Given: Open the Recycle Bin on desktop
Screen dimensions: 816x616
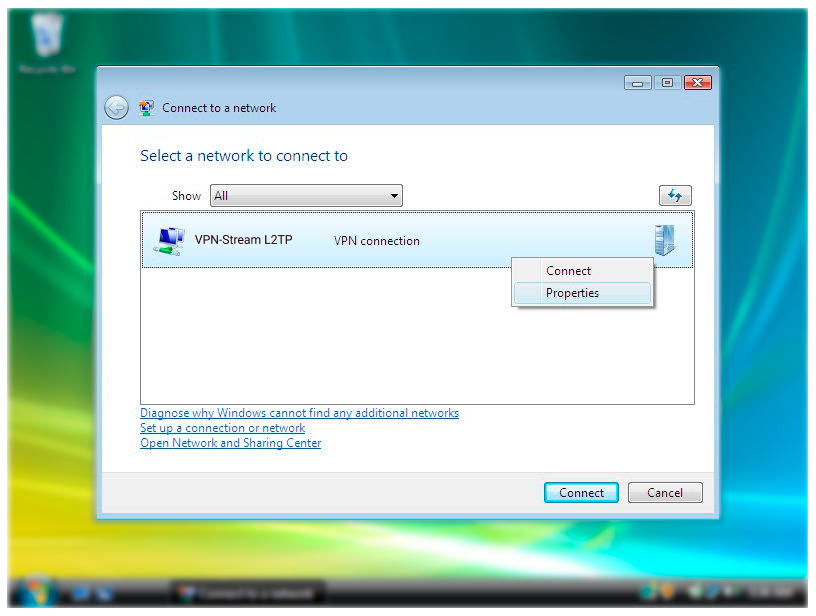Looking at the screenshot, I should click(x=47, y=42).
